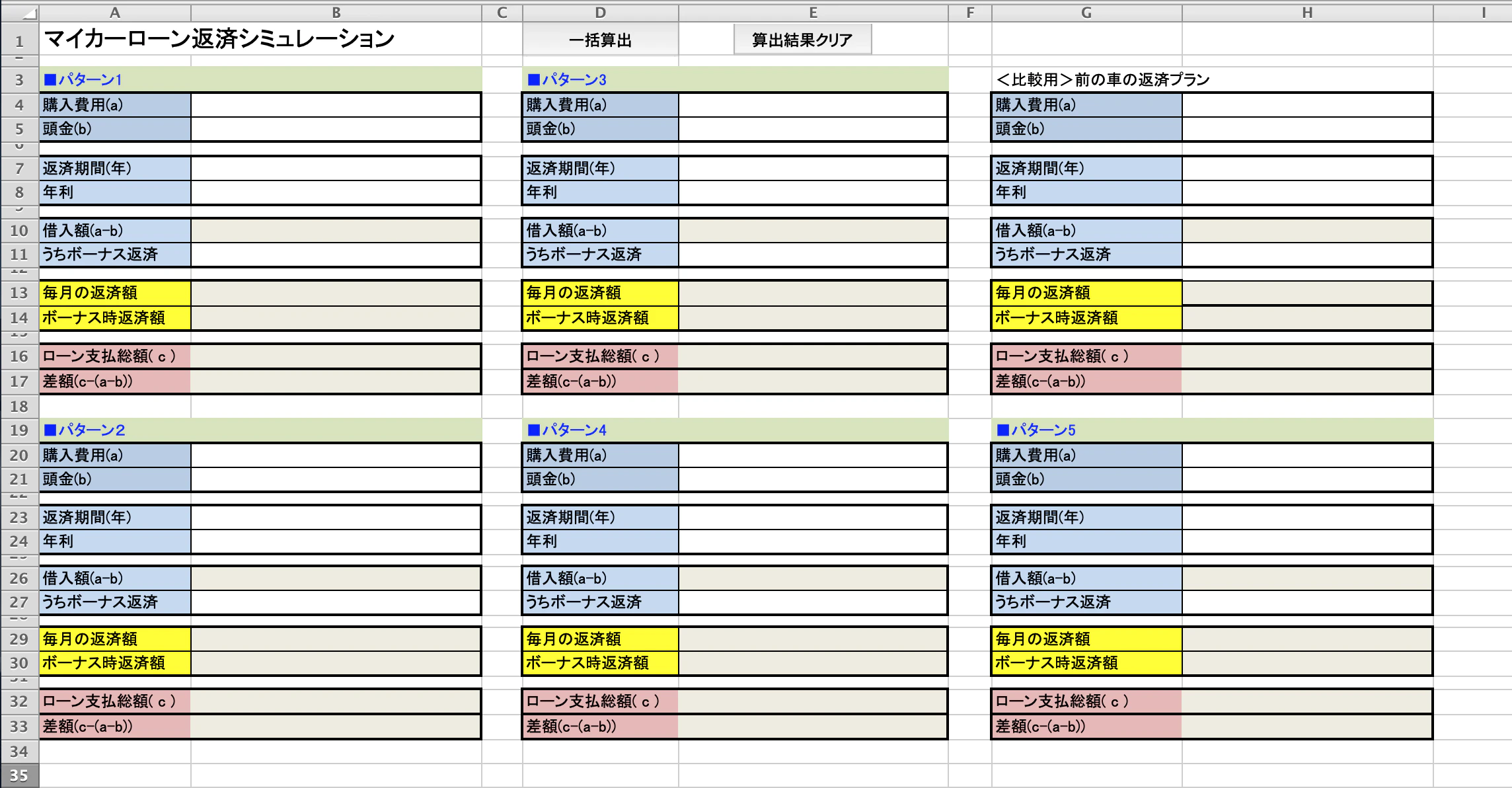Click the ■パターン3 heading
The height and width of the screenshot is (788, 1512).
tap(567, 80)
